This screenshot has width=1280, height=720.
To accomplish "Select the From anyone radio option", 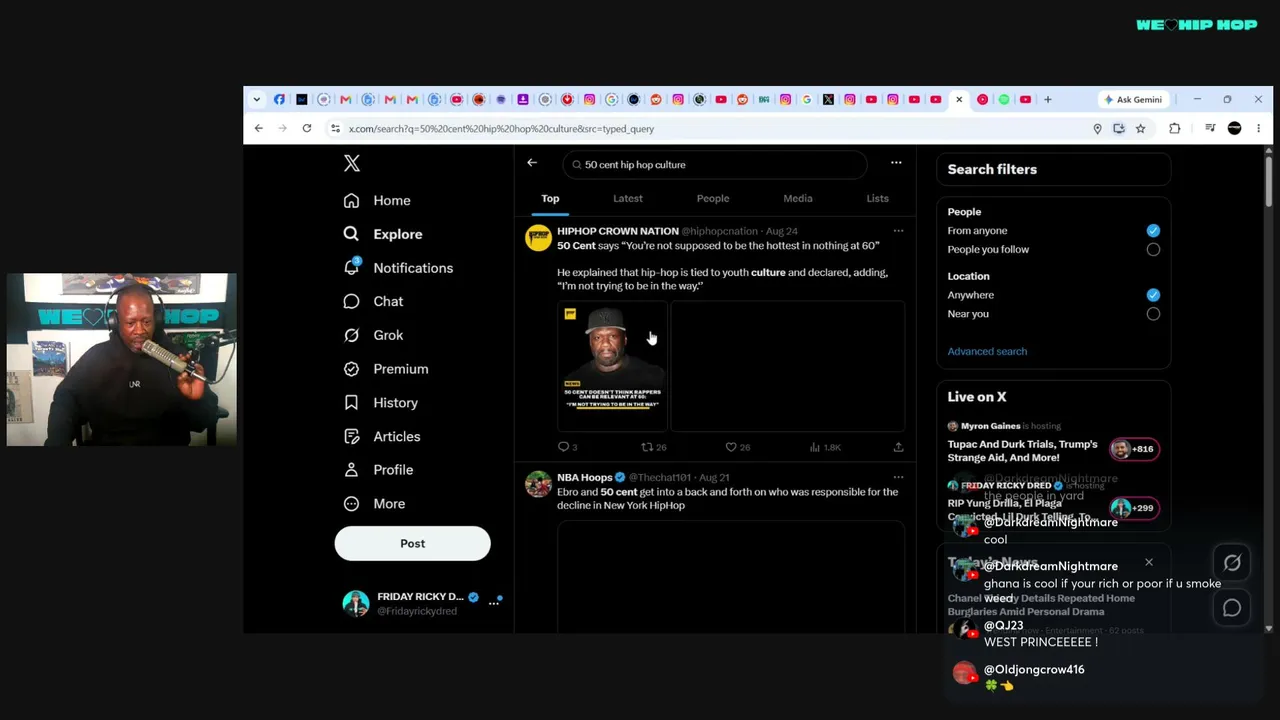I will 1153,230.
